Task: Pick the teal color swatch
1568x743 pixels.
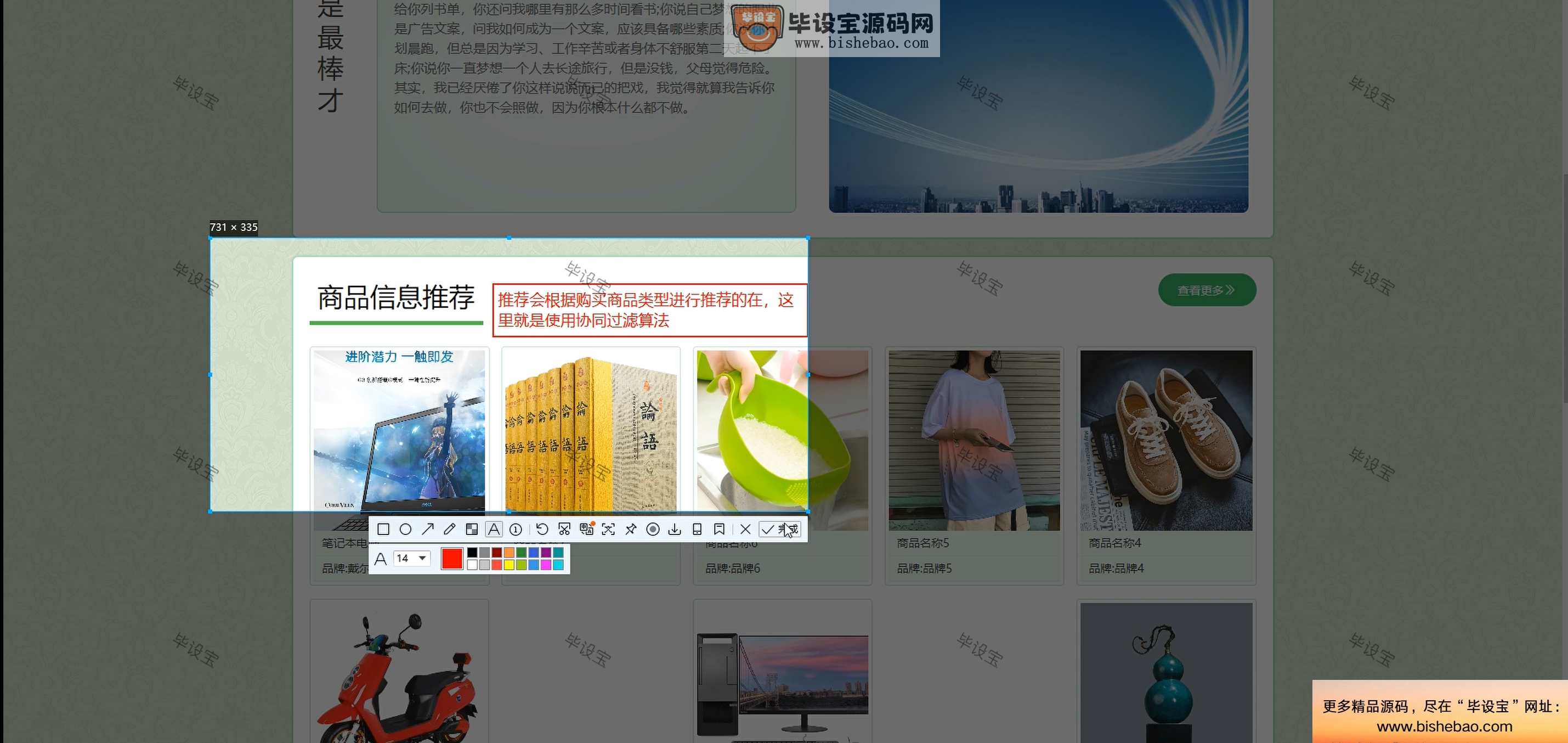Action: (558, 553)
